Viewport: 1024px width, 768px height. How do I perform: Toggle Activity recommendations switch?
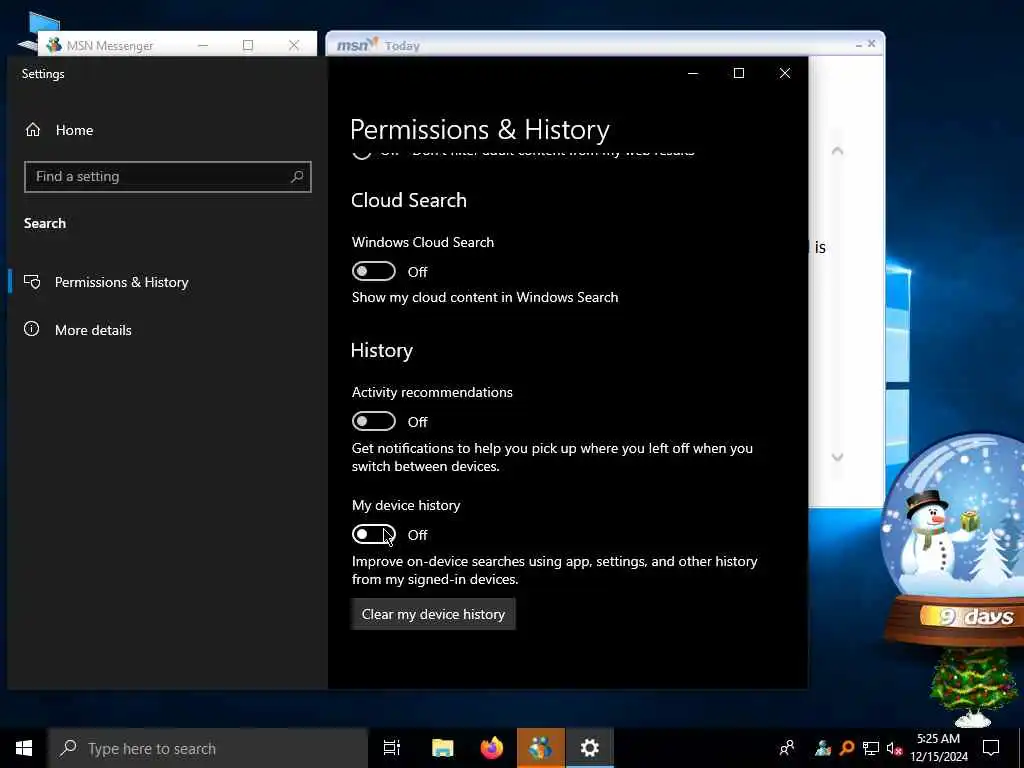point(374,421)
